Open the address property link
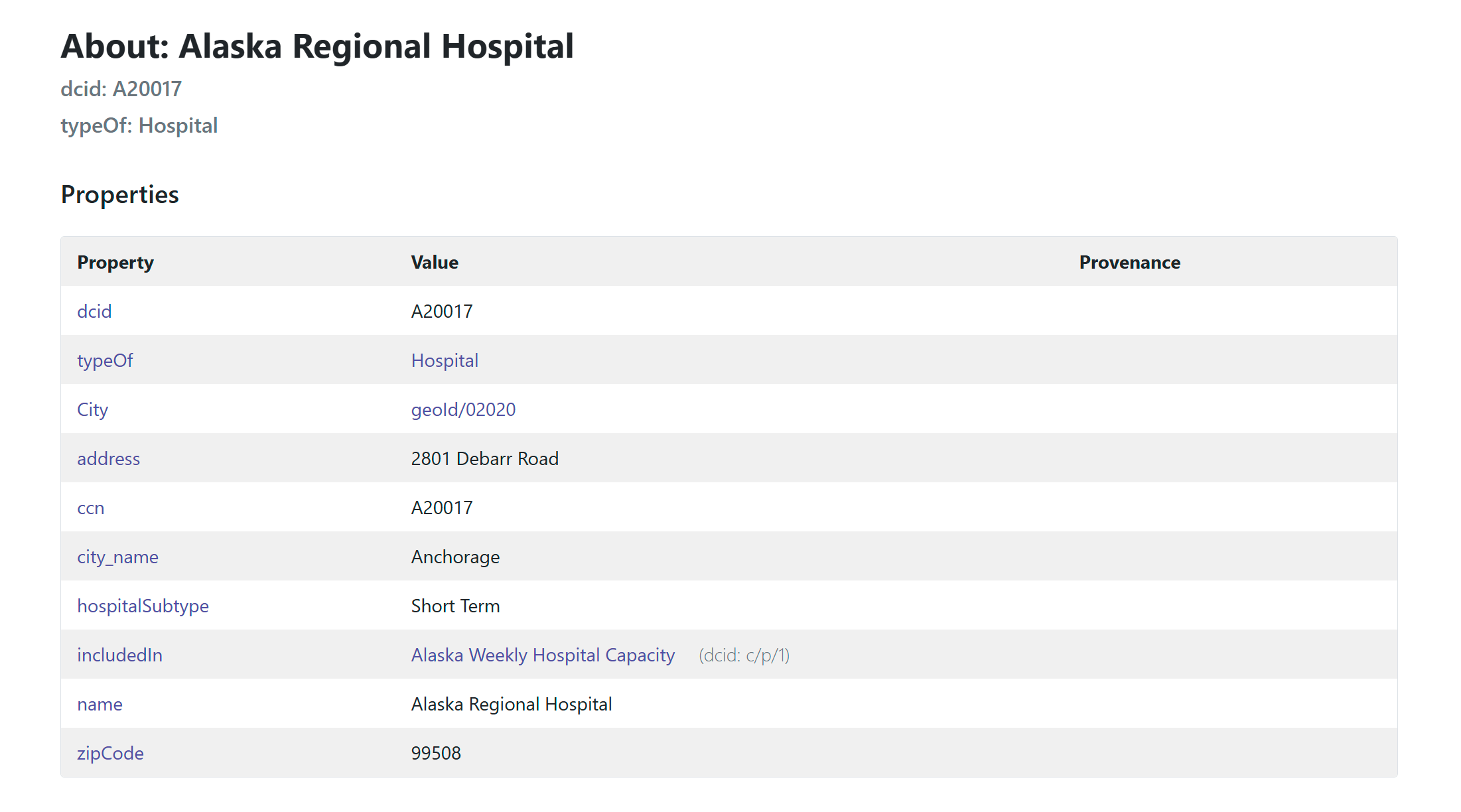Viewport: 1461px width, 812px height. pos(108,459)
